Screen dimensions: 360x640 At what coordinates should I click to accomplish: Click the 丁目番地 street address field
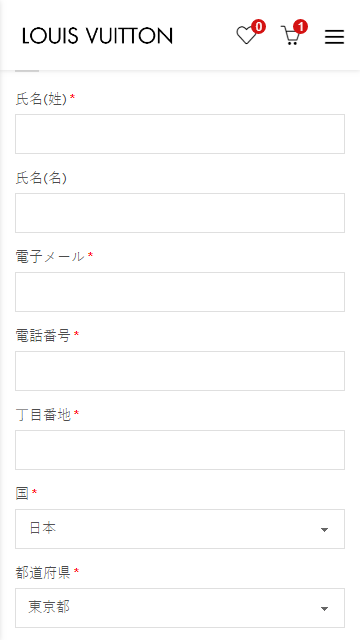tap(180, 450)
